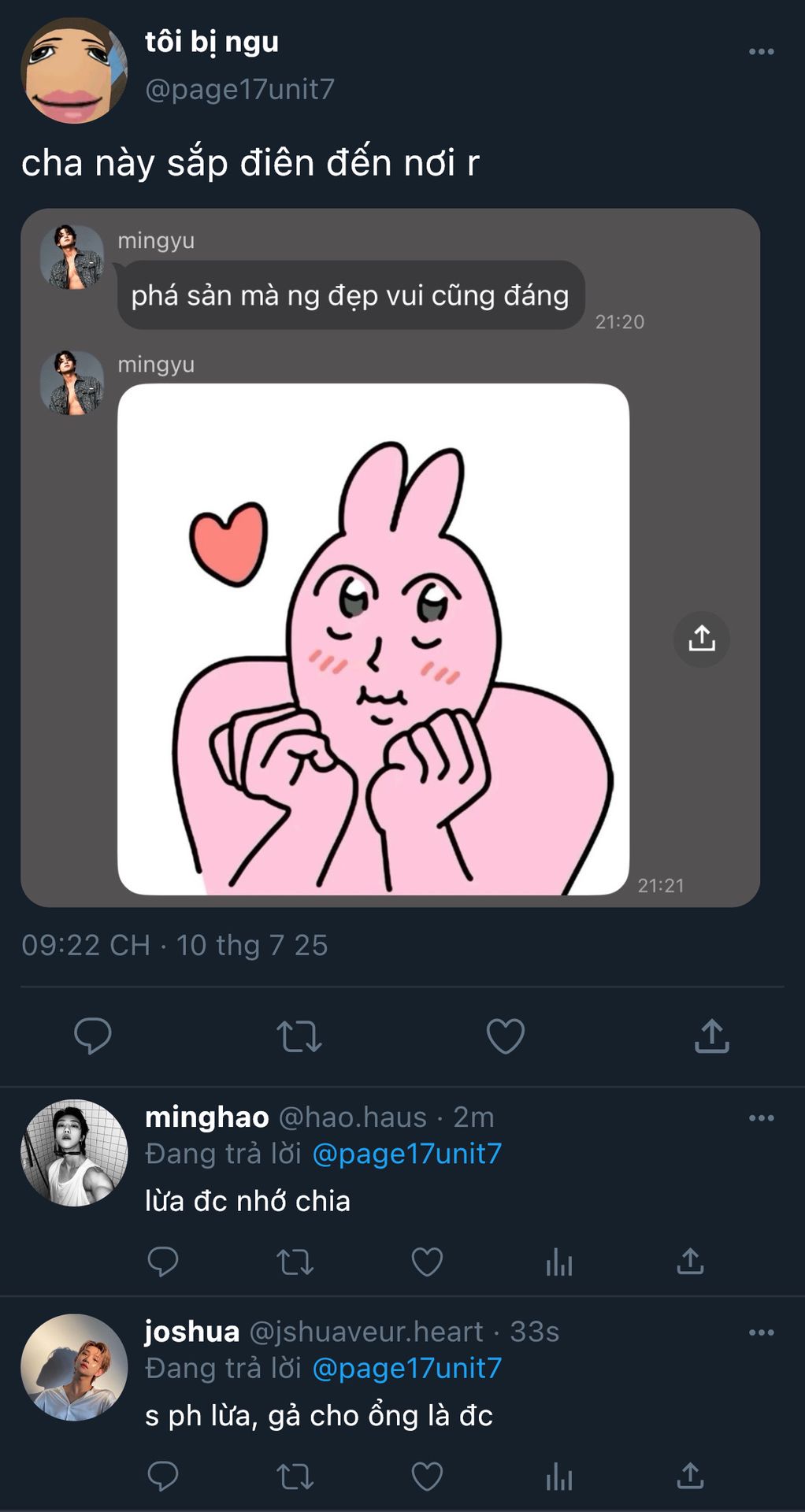
Task: Open tôi bị ngu's profile avatar
Action: pyautogui.click(x=73, y=71)
